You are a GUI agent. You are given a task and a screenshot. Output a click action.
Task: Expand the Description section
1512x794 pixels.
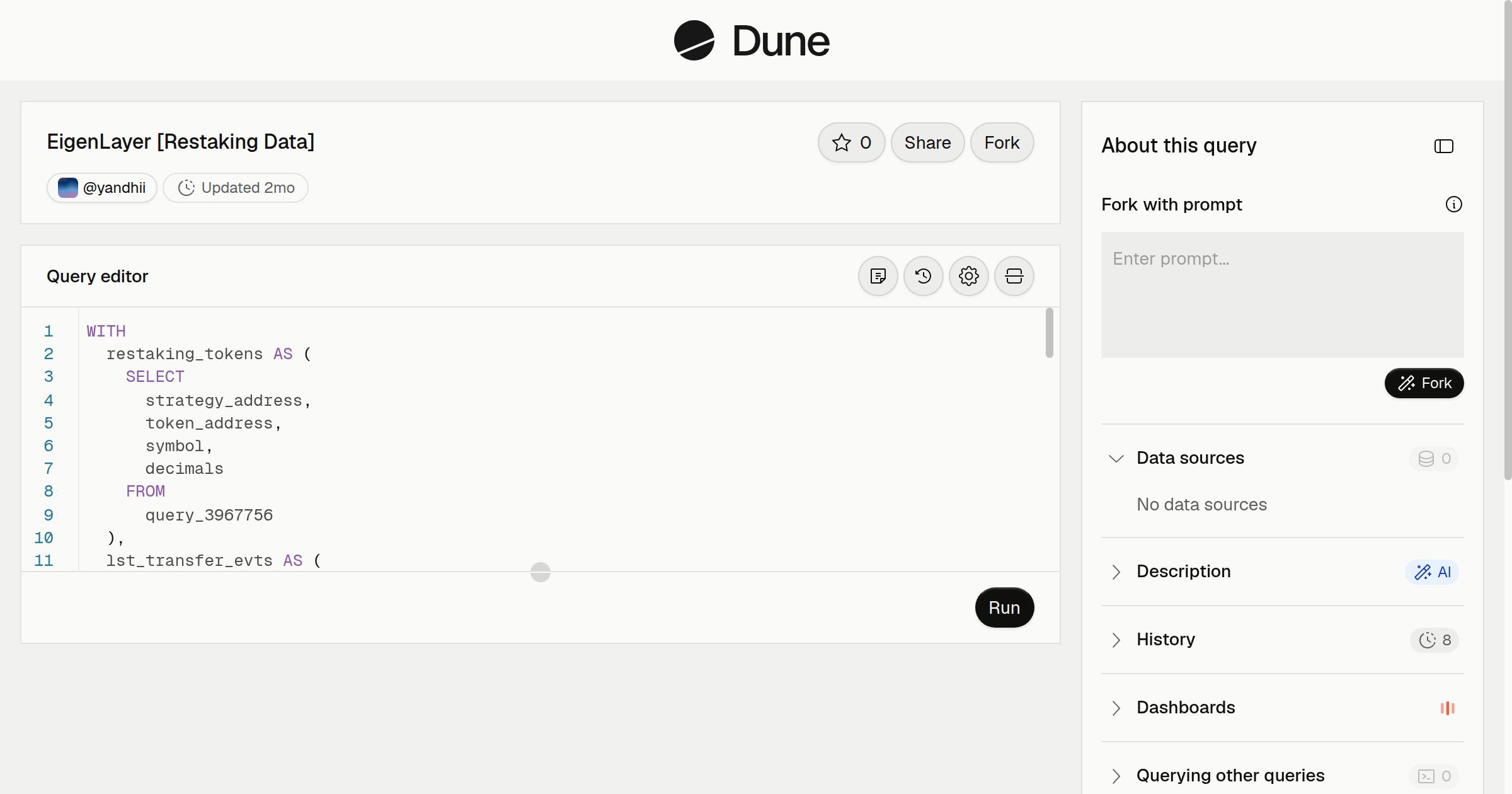coord(1116,572)
